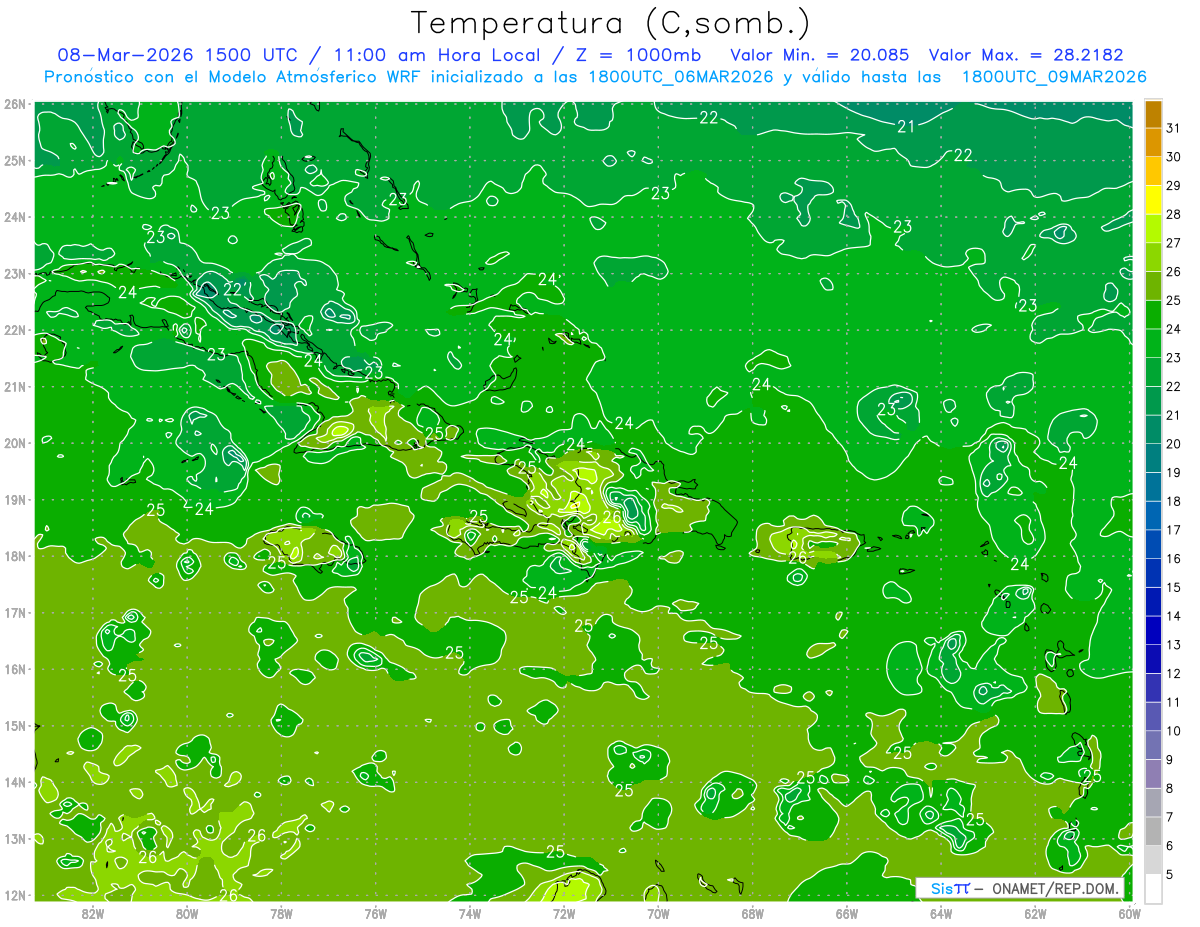Screen dimensions: 1200x927
Task: Click the title 'Temperatura (C,somb.)'
Action: tap(611, 22)
